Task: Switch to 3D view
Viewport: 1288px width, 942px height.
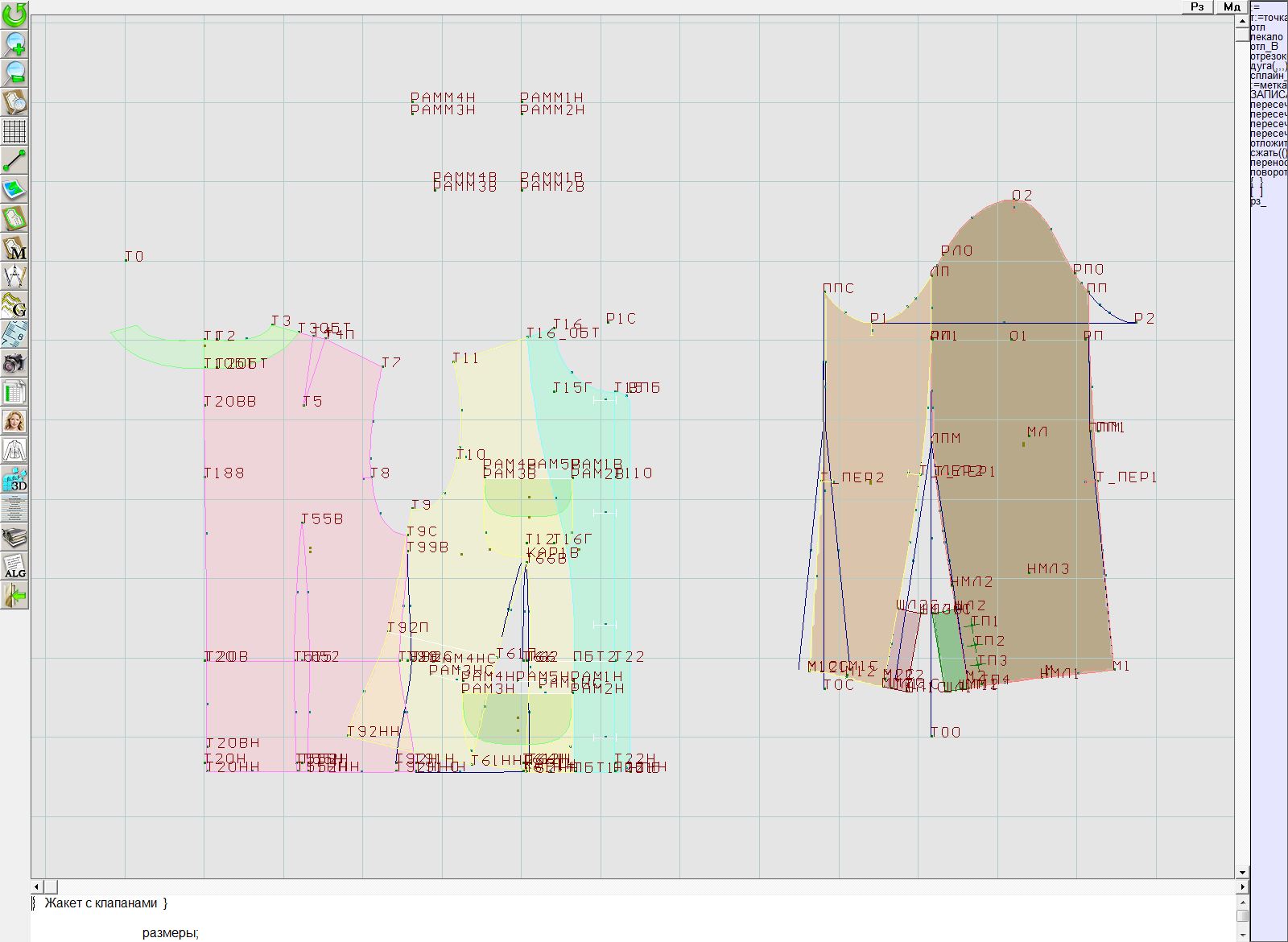Action: (14, 480)
